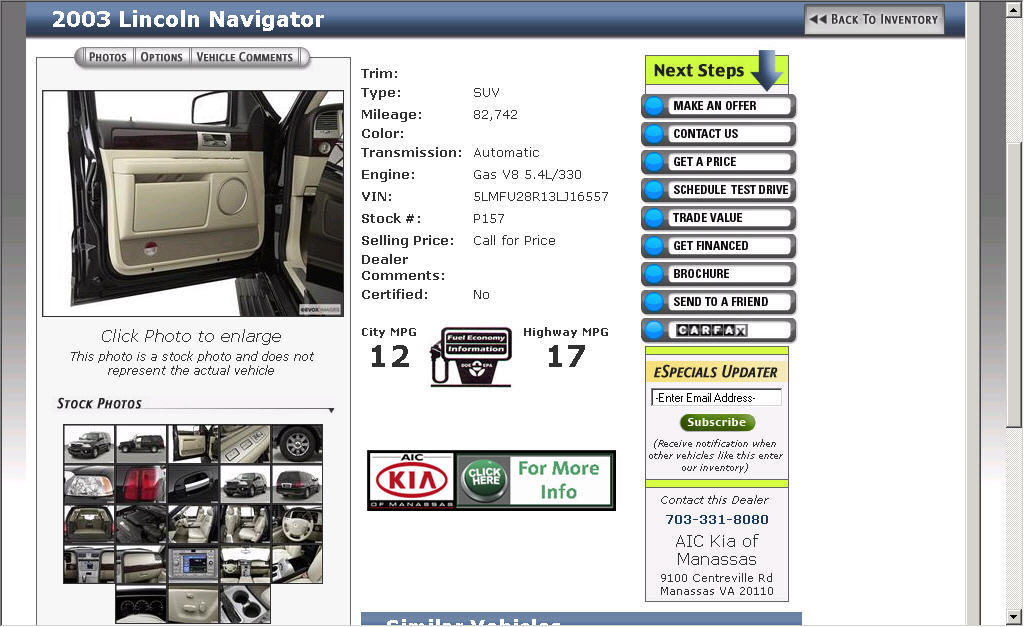This screenshot has height=627, width=1024.
Task: Focus the Enter Email Address field
Action: pyautogui.click(x=716, y=398)
